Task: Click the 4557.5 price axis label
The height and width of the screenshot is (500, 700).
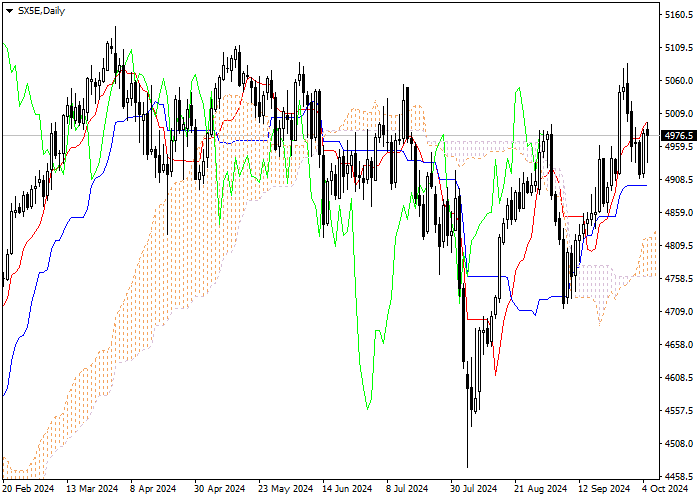Action: click(679, 411)
